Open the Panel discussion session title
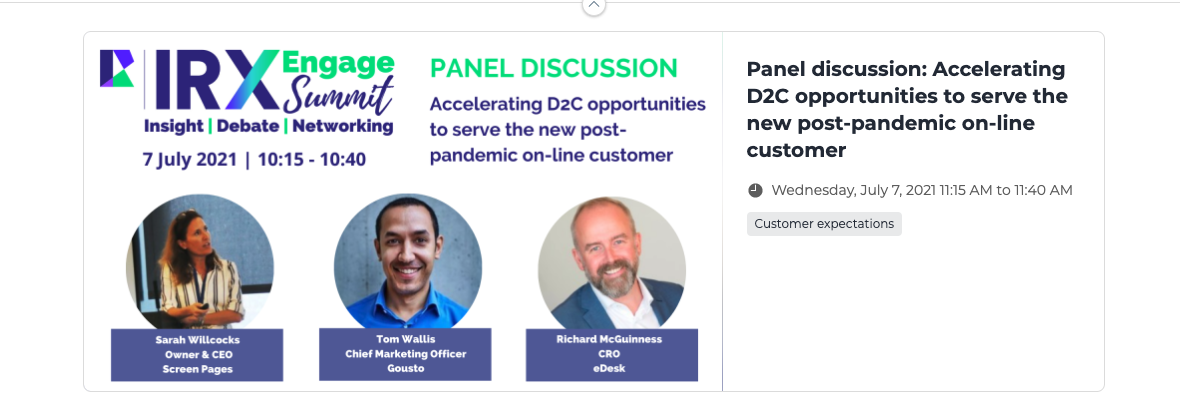The image size is (1180, 406). (x=907, y=110)
